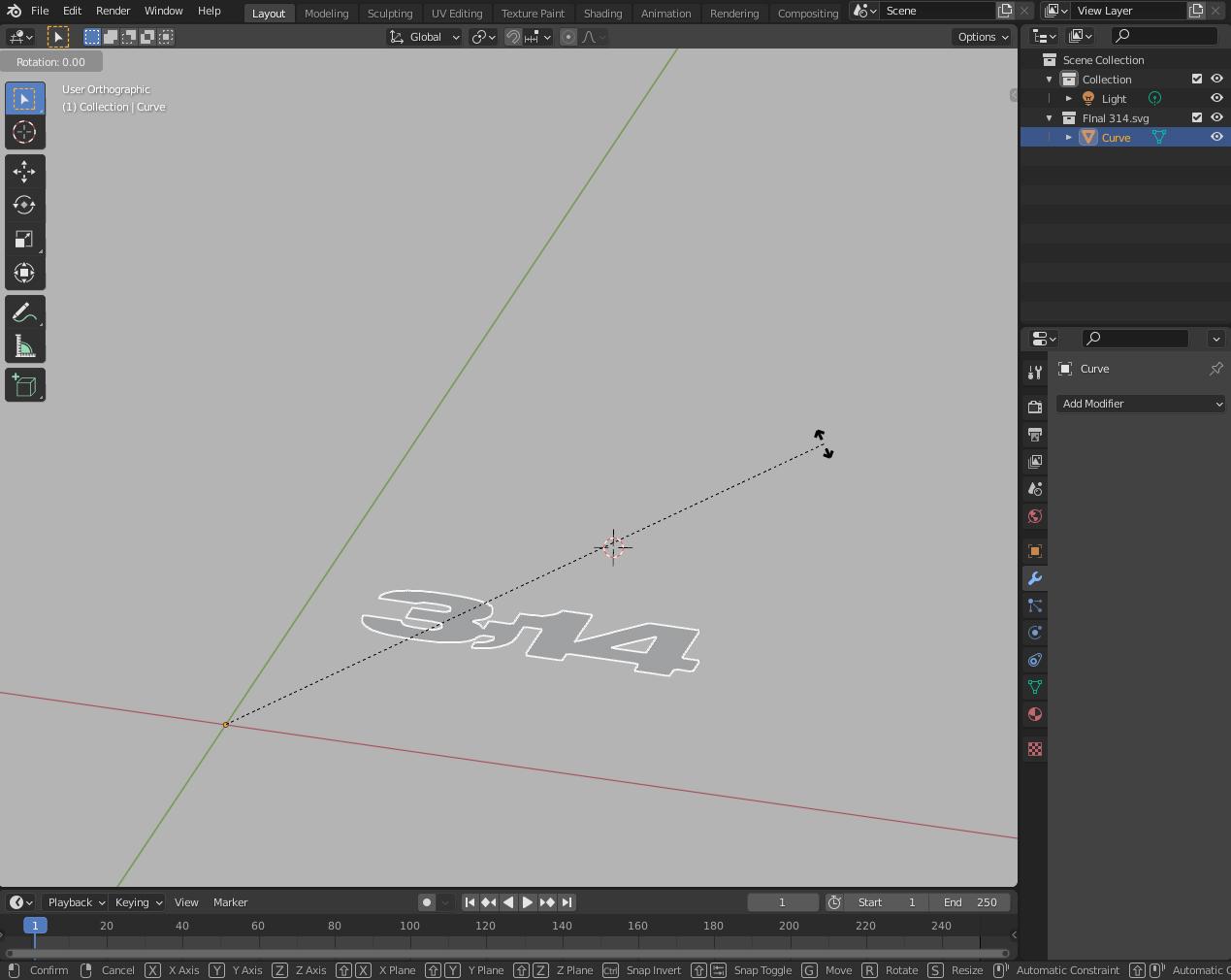Toggle auto keying record button
Image resolution: width=1231 pixels, height=980 pixels.
coord(426,902)
